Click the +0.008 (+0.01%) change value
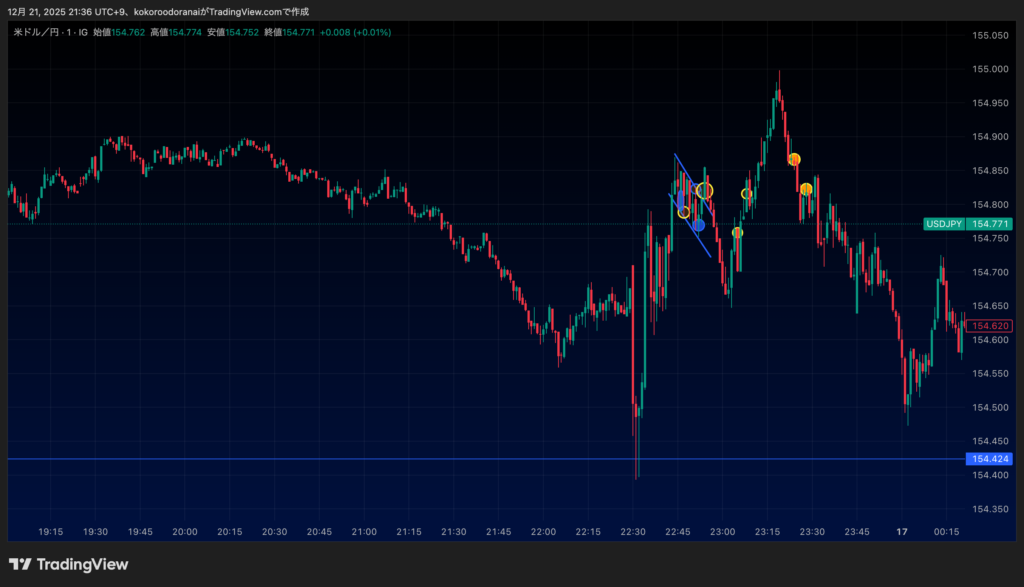The width and height of the screenshot is (1024, 587). coord(355,32)
